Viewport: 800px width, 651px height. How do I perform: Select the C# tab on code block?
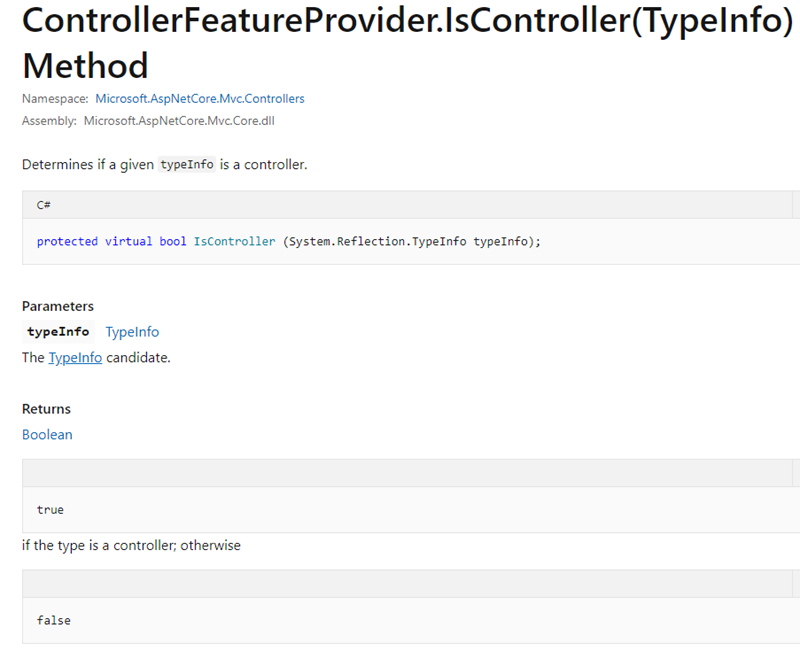point(43,205)
